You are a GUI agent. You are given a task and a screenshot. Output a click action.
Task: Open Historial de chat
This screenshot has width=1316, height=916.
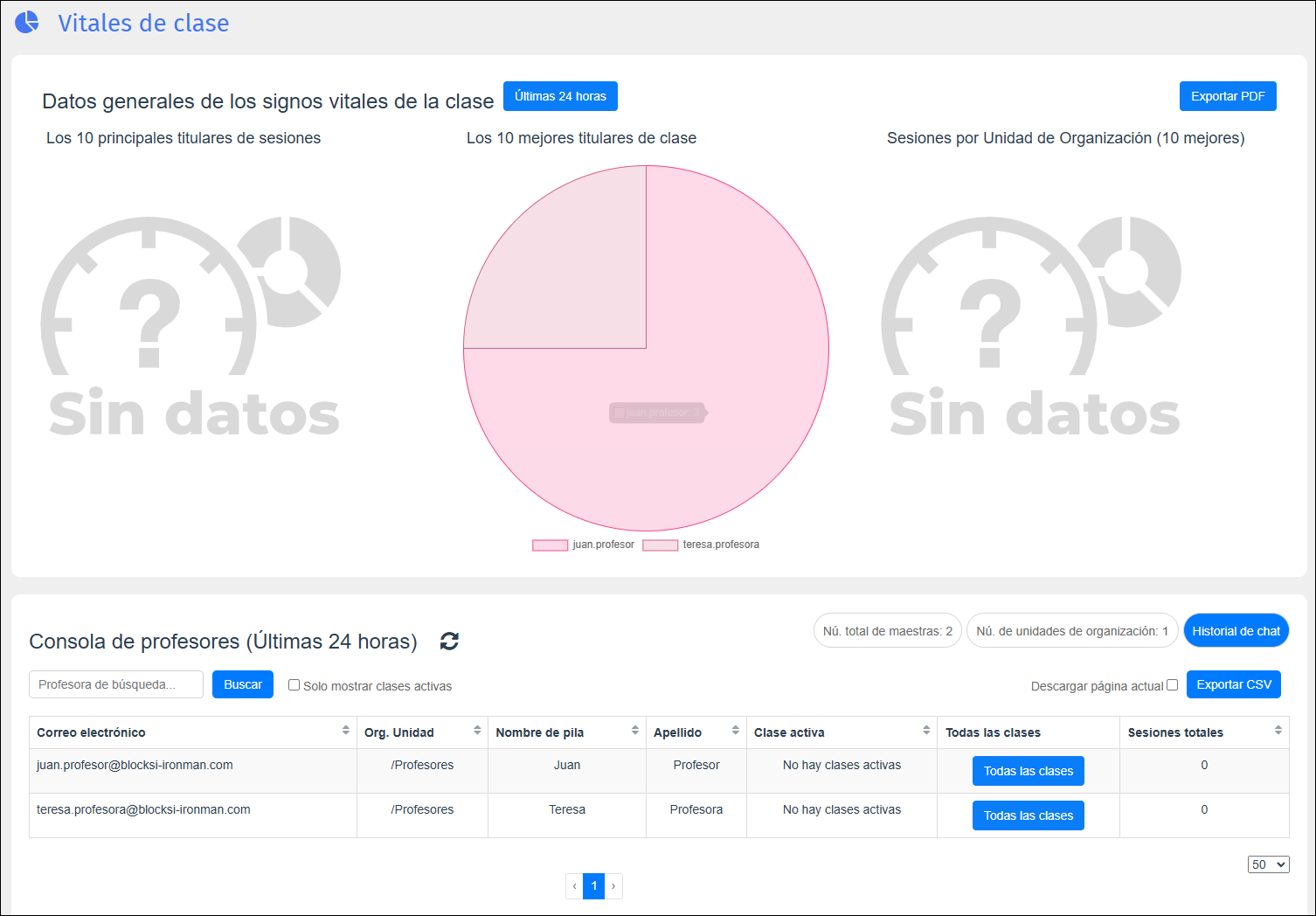click(x=1236, y=631)
